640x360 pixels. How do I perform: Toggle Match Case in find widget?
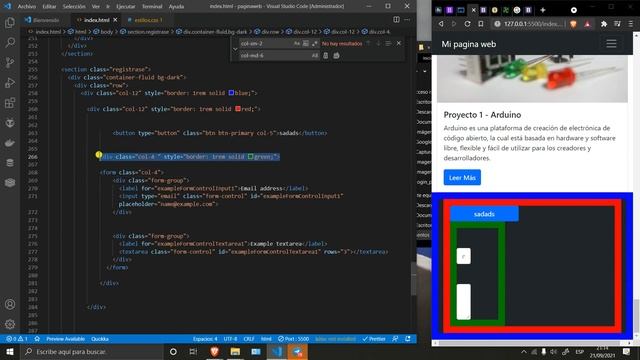pyautogui.click(x=297, y=43)
